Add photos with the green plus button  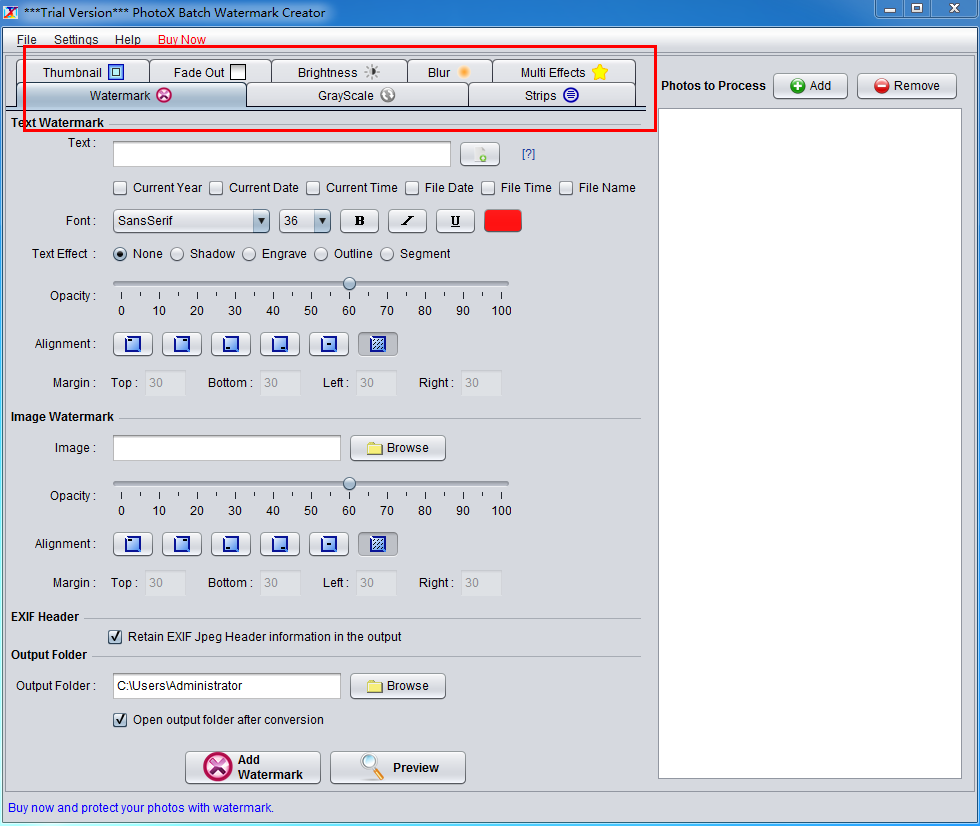pyautogui.click(x=810, y=86)
